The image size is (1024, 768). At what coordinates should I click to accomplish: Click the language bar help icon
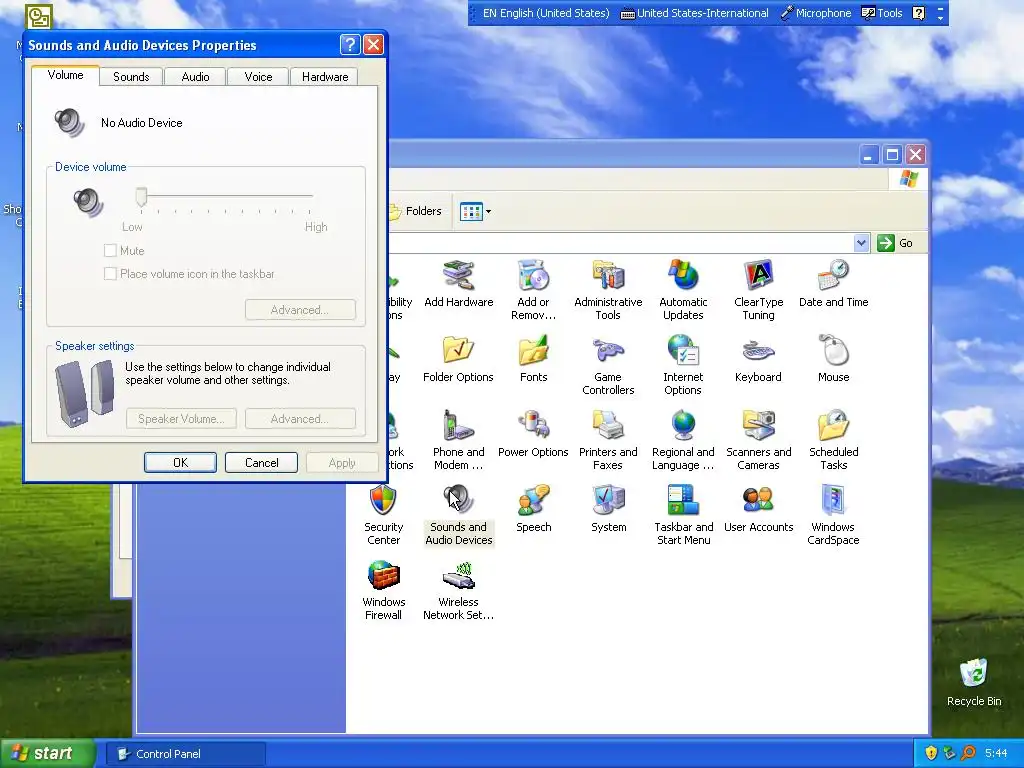(918, 13)
